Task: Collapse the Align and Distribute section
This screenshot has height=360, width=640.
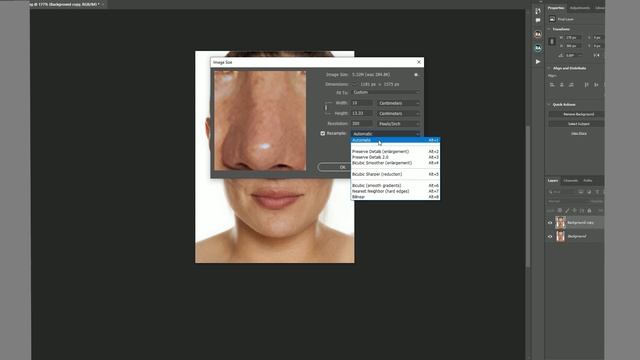Action: coord(549,68)
